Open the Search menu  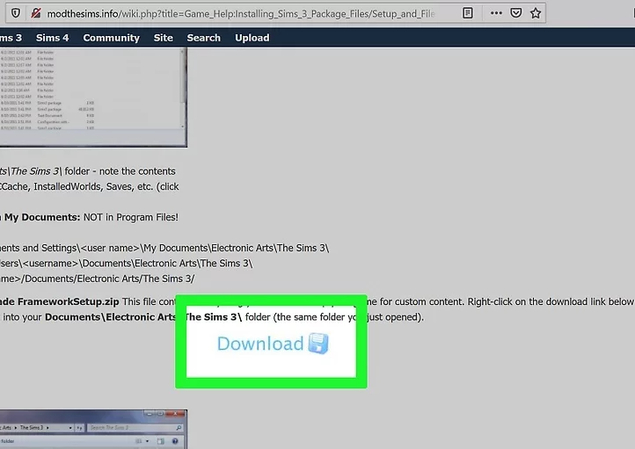click(204, 38)
